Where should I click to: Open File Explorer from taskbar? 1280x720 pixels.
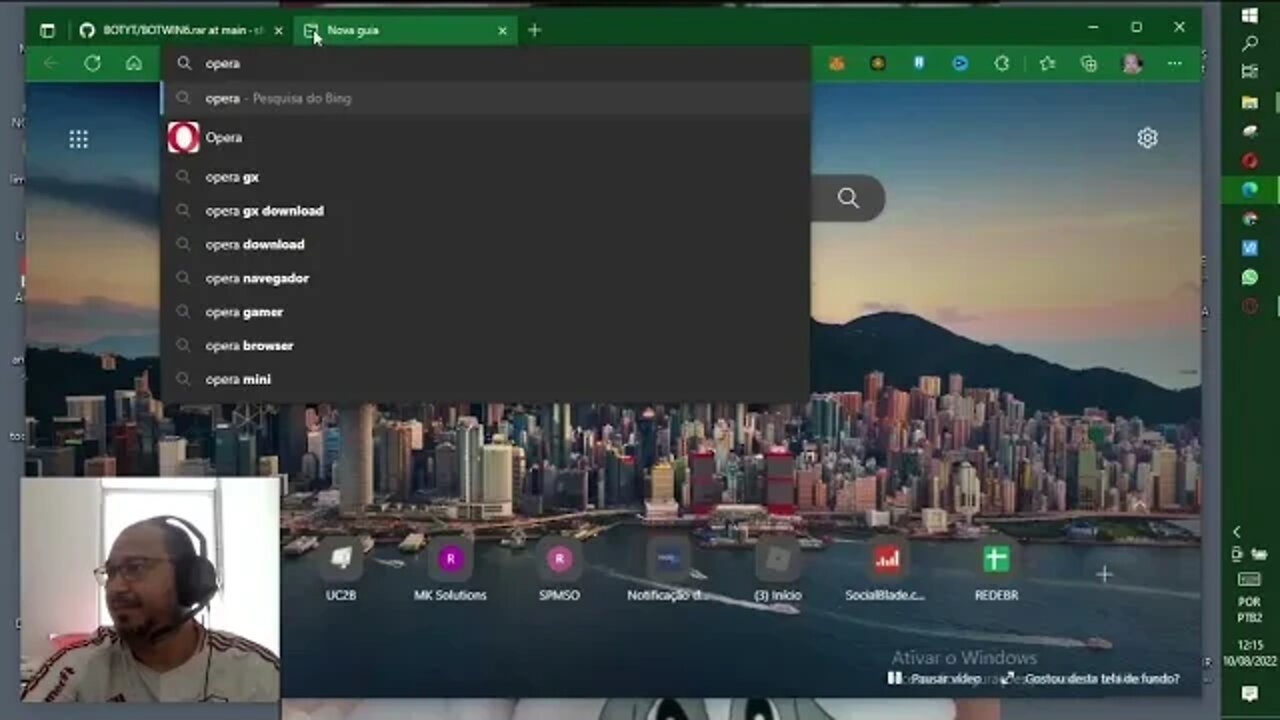coord(1250,102)
